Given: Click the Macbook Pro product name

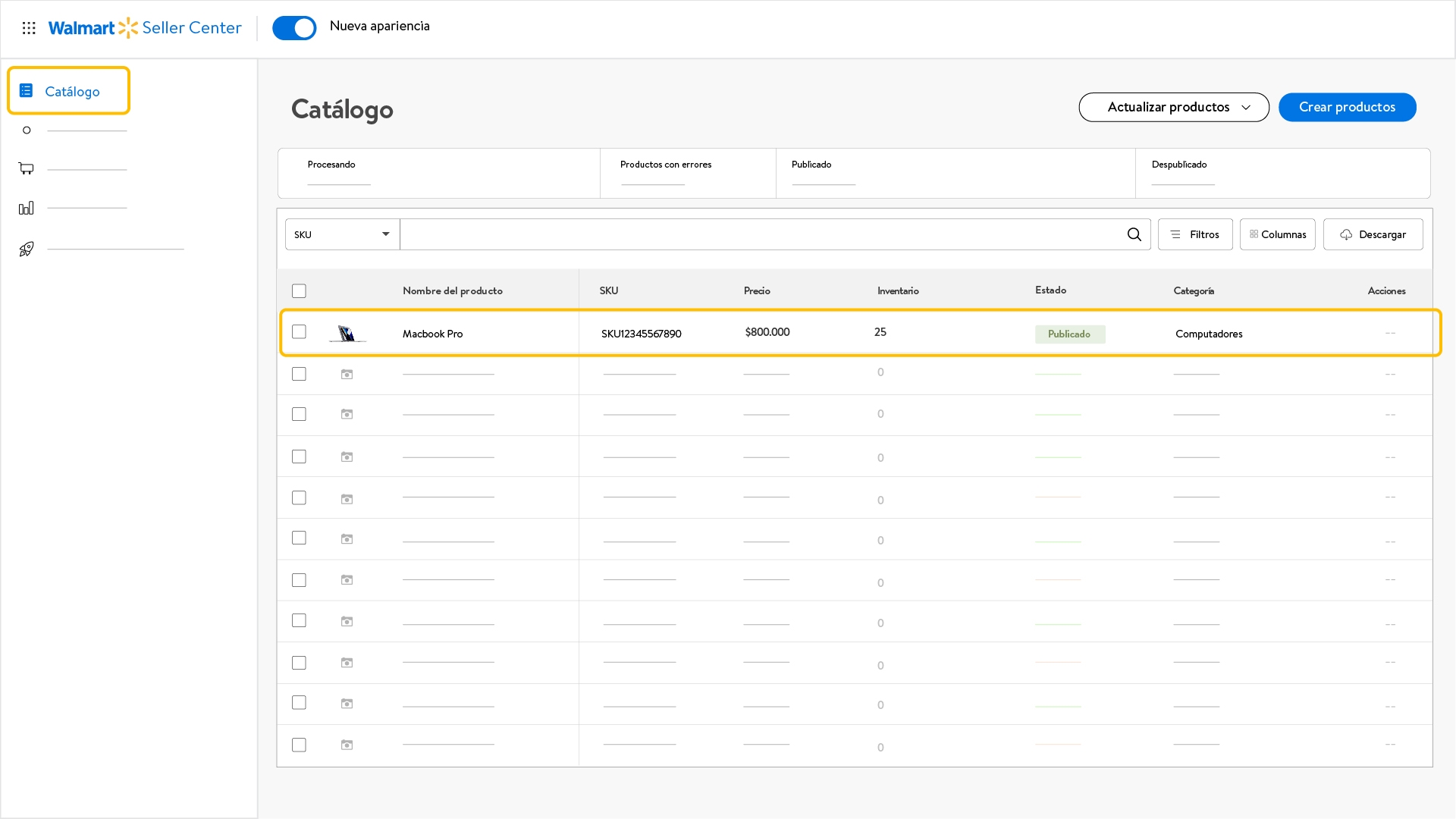Looking at the screenshot, I should (x=432, y=334).
